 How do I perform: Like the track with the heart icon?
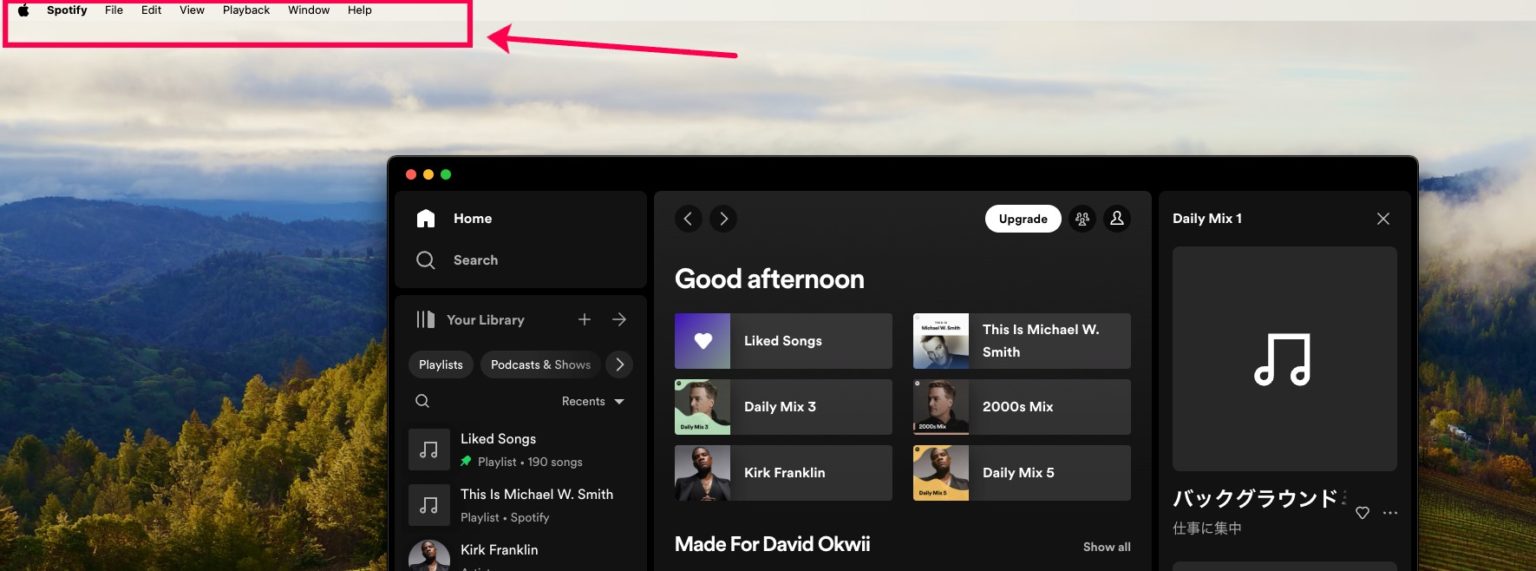(1362, 513)
